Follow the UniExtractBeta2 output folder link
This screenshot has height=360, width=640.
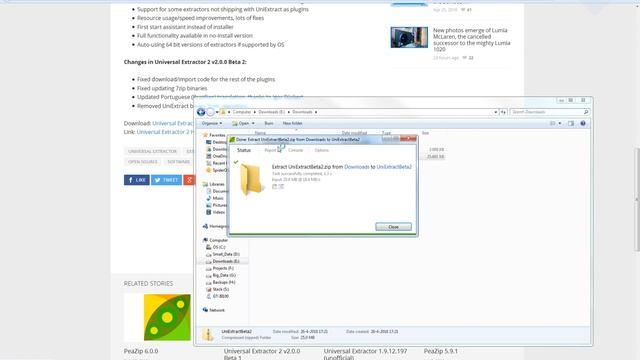394,167
